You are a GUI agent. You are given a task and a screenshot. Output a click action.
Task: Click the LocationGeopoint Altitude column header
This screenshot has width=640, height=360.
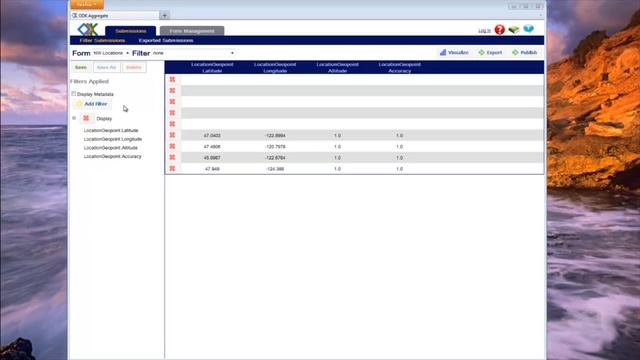[x=338, y=68]
